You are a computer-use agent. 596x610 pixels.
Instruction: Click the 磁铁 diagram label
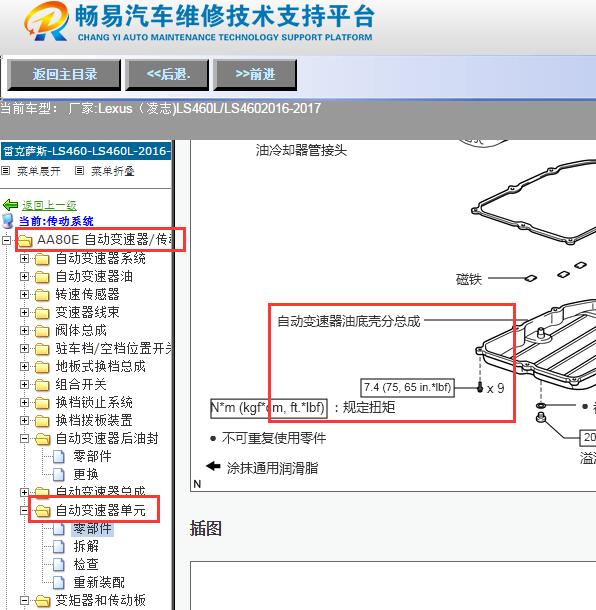(x=469, y=279)
